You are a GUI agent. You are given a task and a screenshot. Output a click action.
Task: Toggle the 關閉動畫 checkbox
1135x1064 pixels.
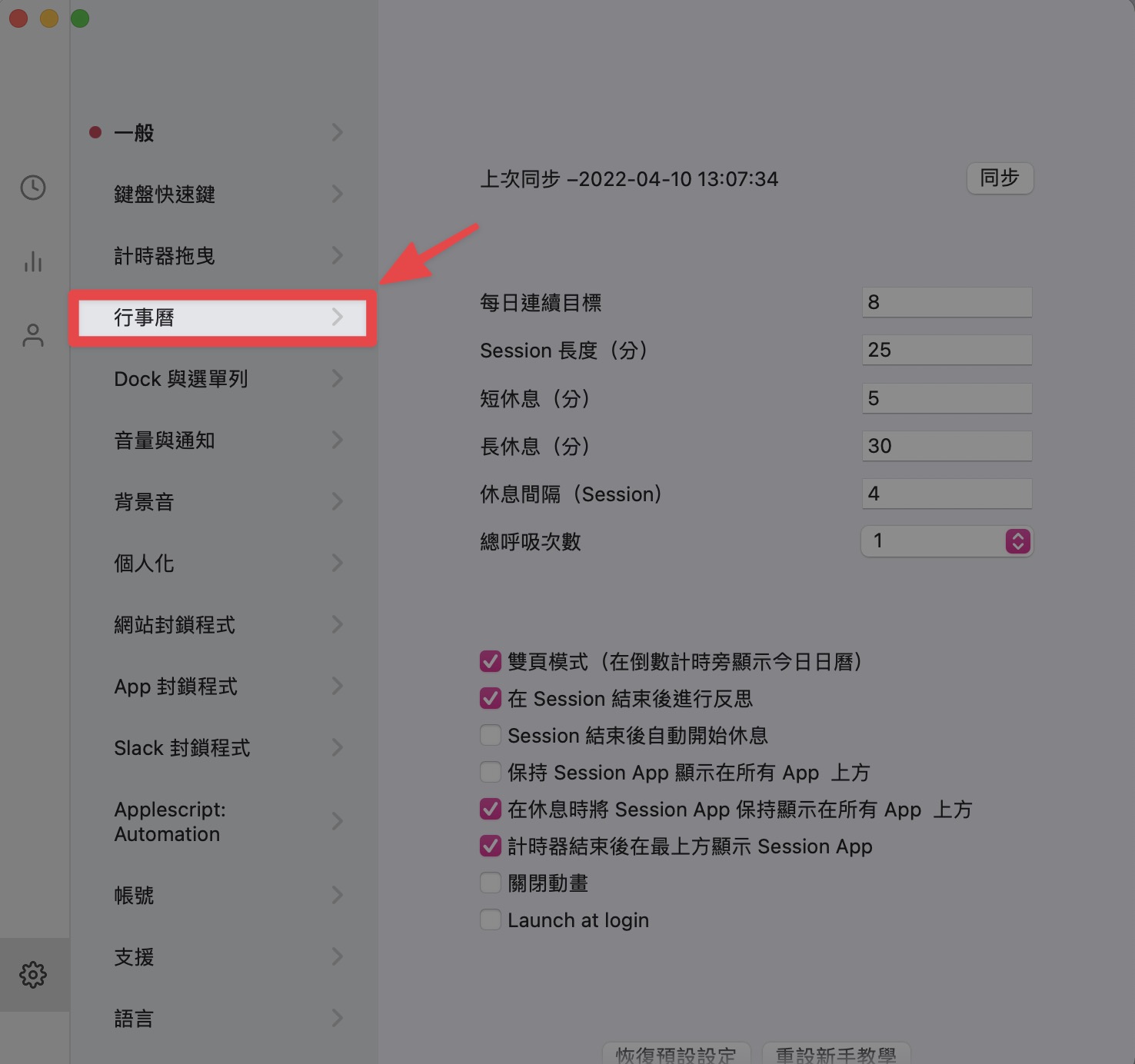point(490,883)
